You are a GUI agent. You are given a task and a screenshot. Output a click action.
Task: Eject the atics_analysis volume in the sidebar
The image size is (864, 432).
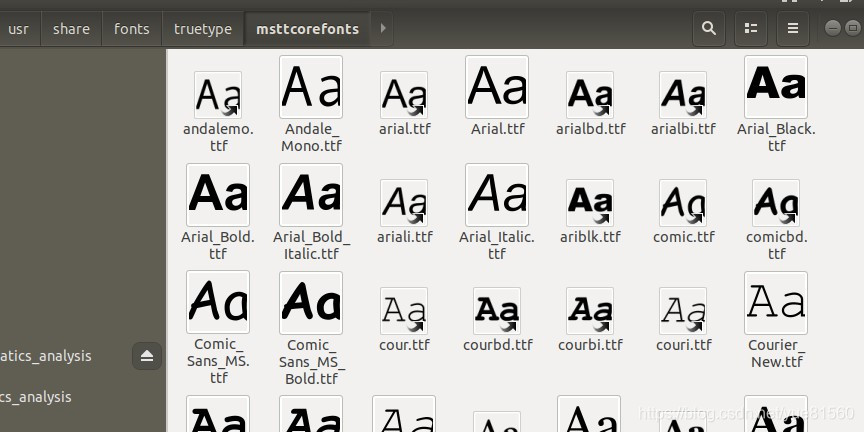(x=147, y=356)
